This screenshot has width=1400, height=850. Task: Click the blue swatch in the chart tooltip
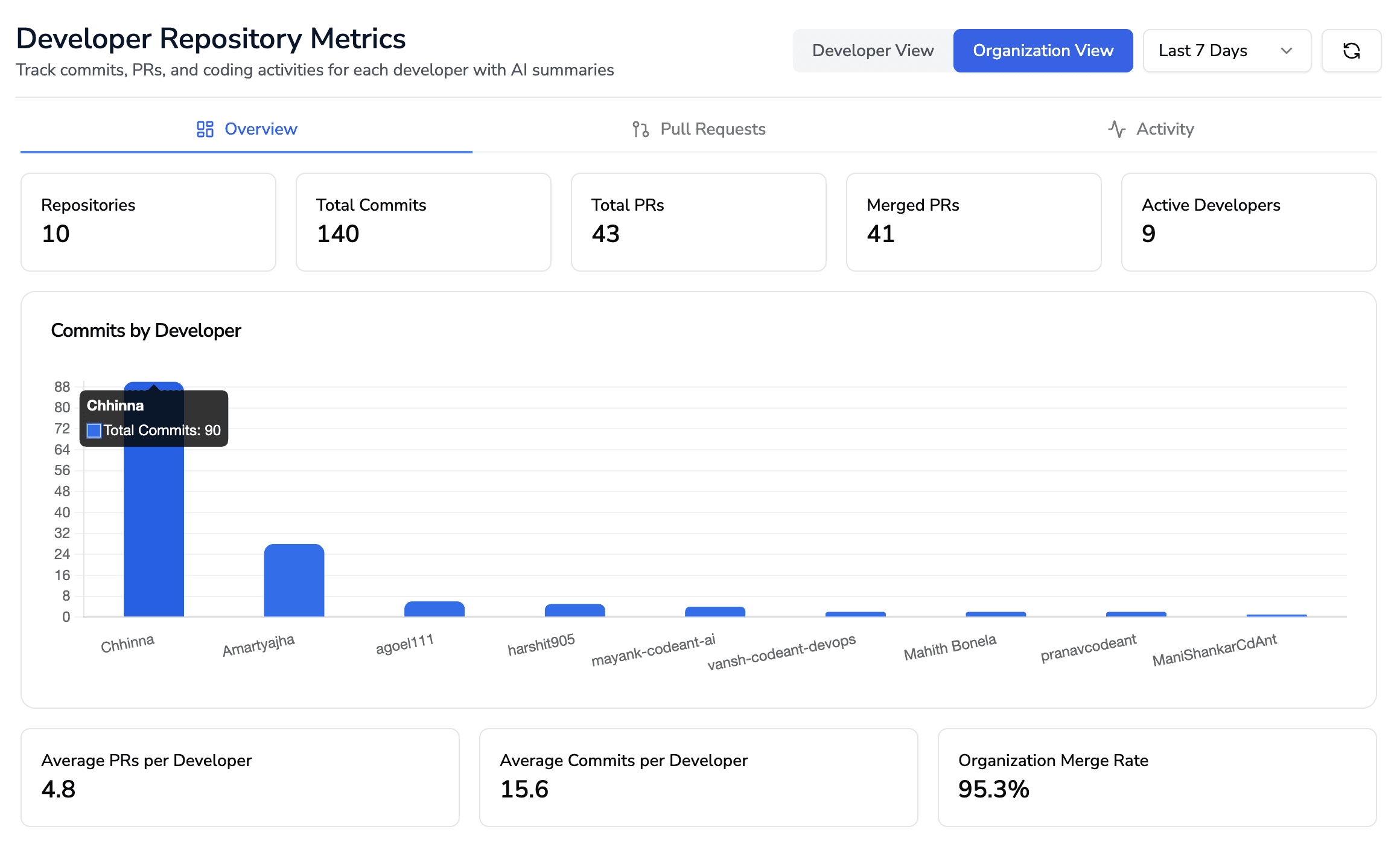click(x=94, y=430)
